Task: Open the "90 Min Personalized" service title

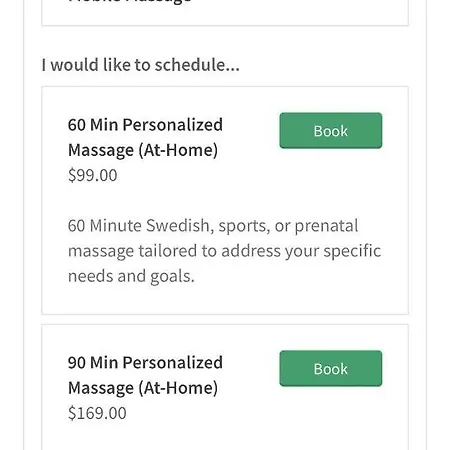Action: (x=145, y=363)
